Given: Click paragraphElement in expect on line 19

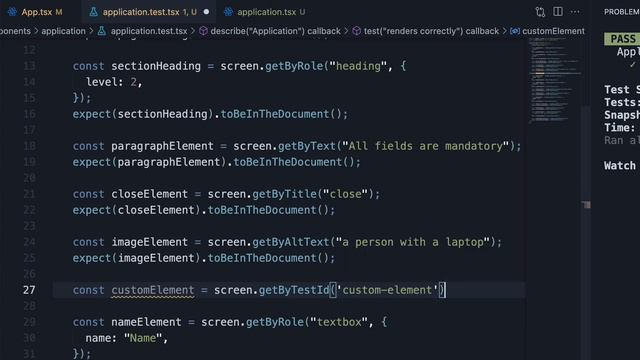Looking at the screenshot, I should (169, 162).
